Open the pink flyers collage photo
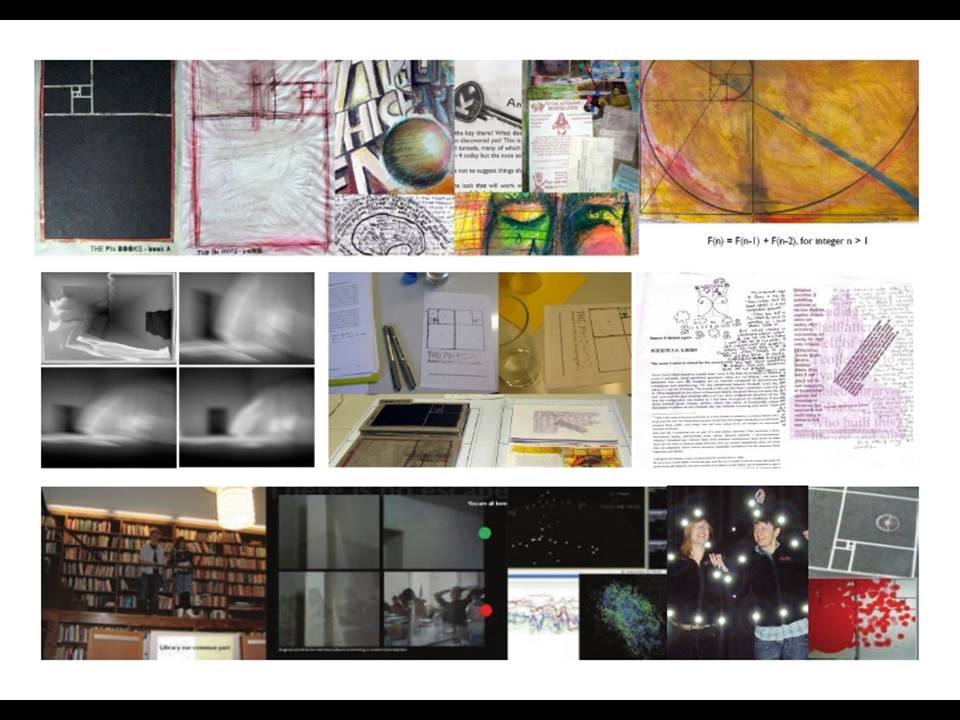960x720 pixels. click(x=581, y=127)
